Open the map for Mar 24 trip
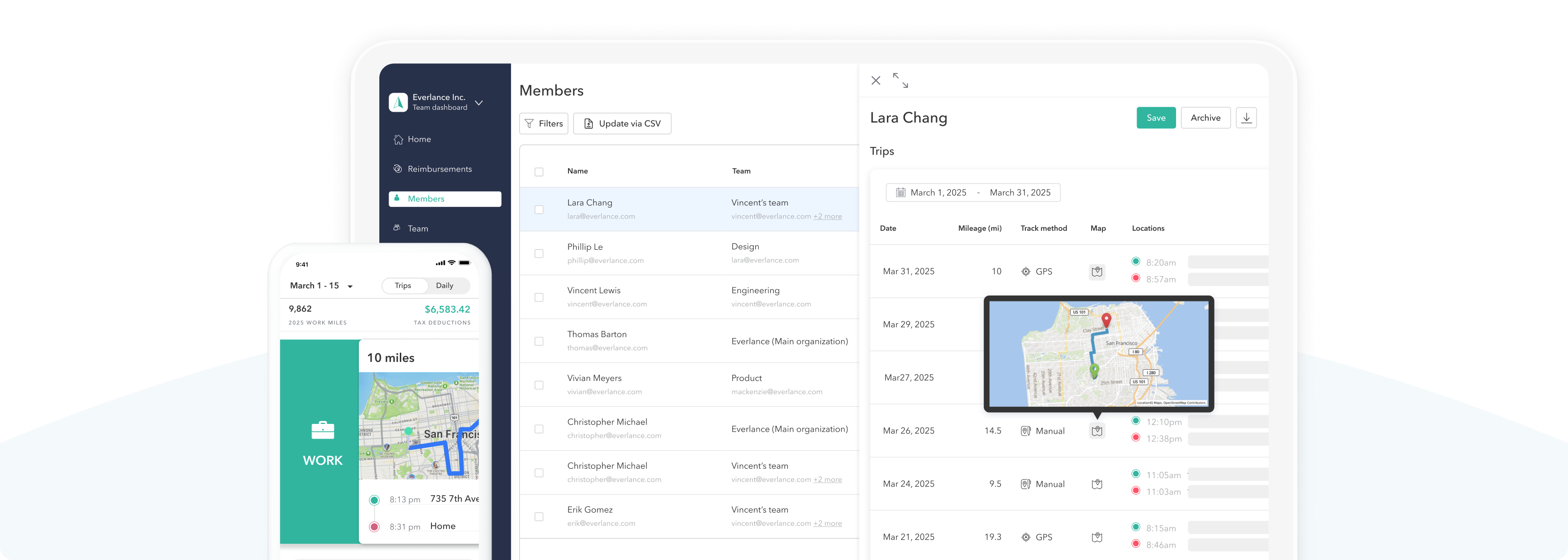 [1097, 484]
